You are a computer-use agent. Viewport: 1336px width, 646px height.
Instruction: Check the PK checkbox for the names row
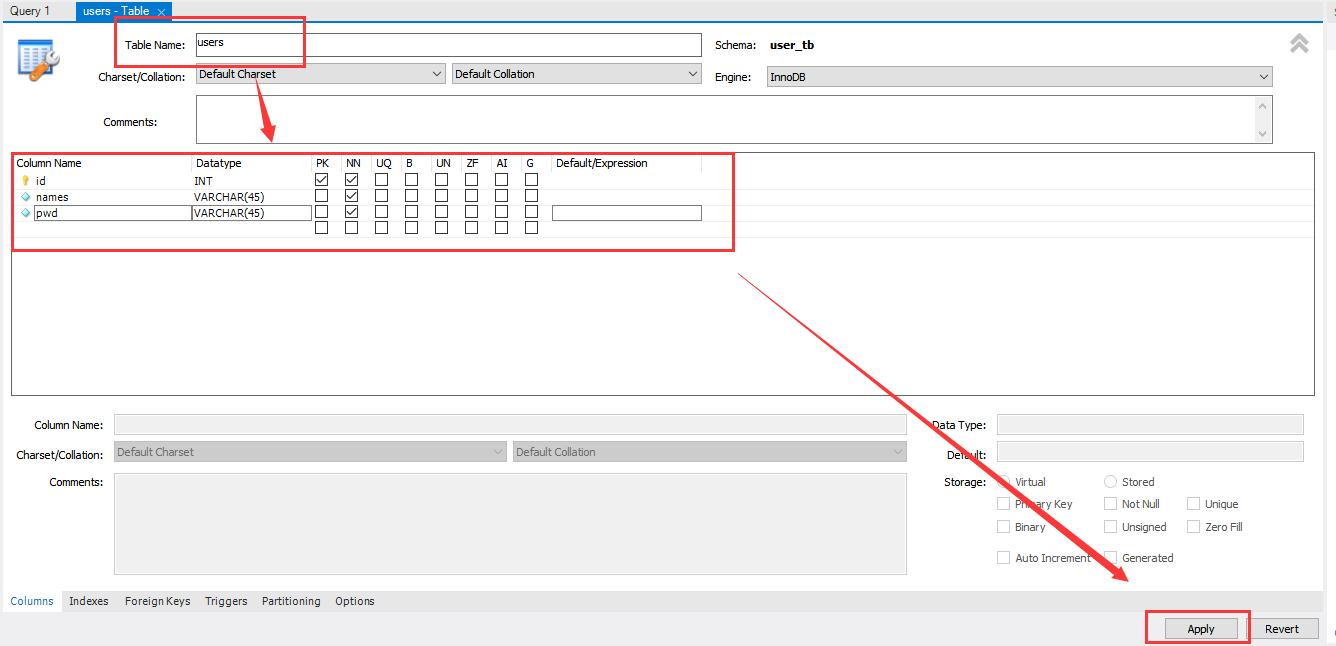point(322,195)
